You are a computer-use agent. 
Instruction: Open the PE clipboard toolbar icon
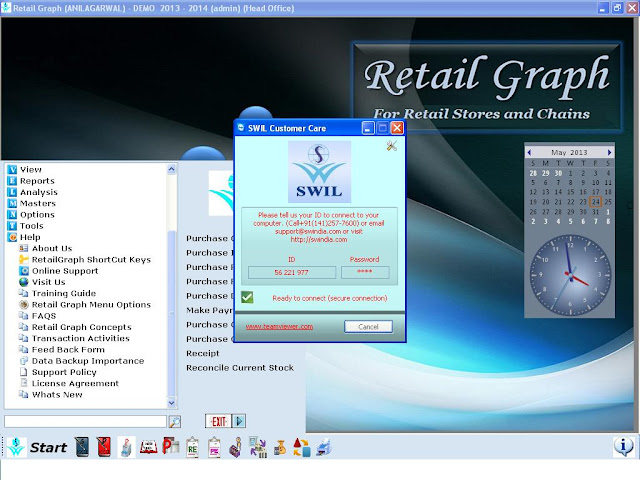click(x=214, y=447)
